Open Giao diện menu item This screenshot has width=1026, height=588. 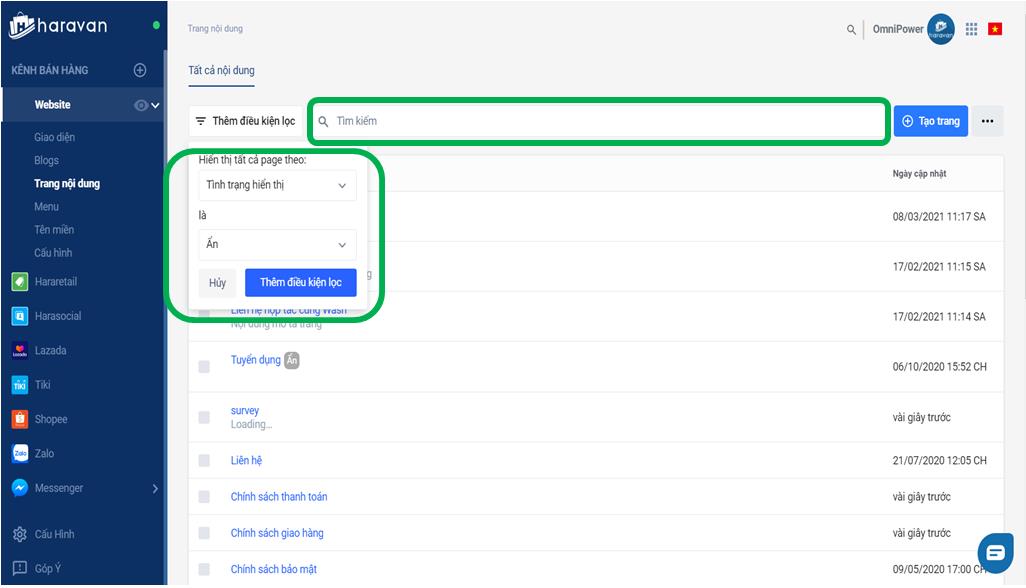tap(54, 137)
